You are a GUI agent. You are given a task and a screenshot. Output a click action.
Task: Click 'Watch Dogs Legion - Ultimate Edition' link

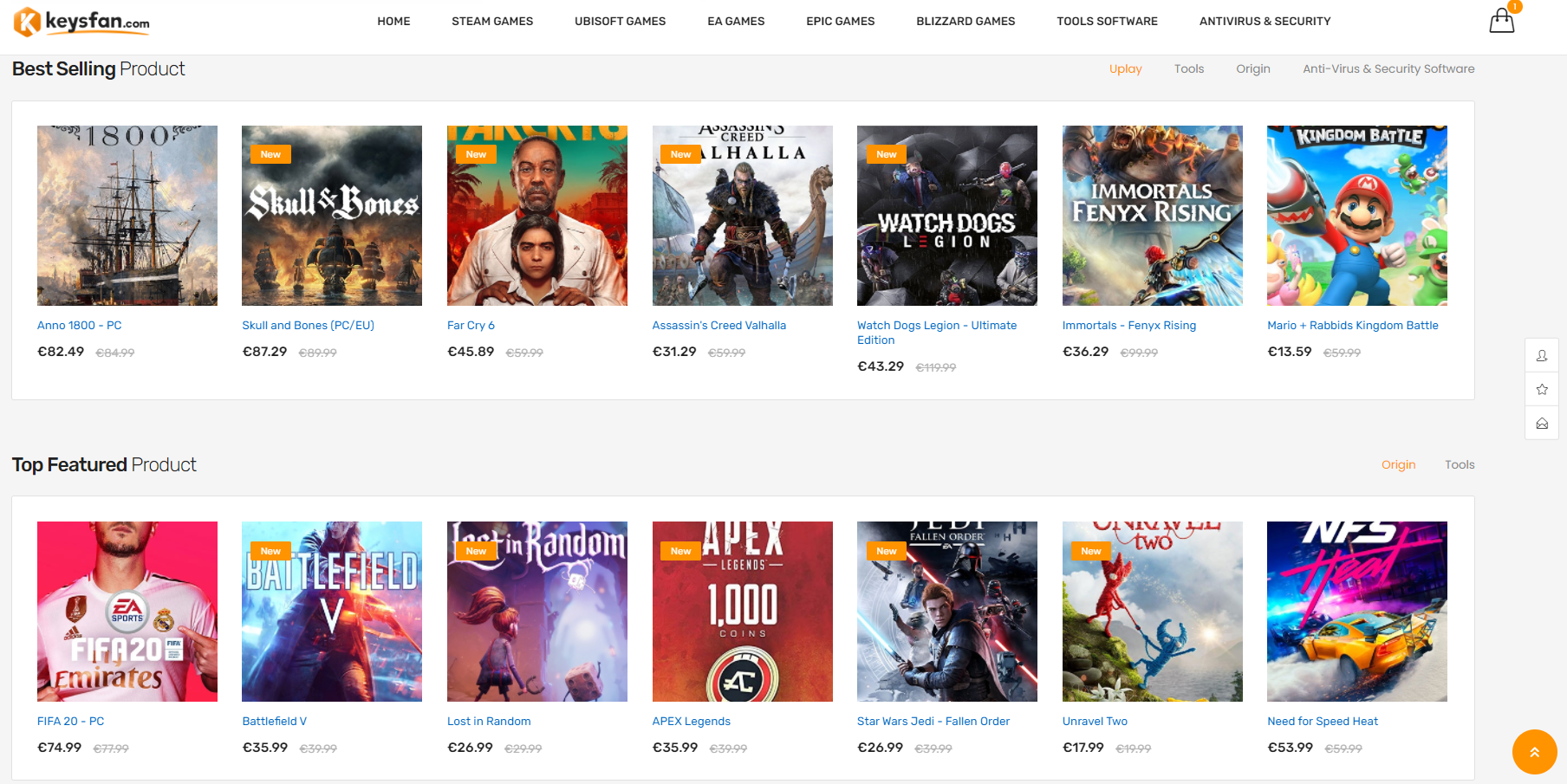[x=937, y=333]
